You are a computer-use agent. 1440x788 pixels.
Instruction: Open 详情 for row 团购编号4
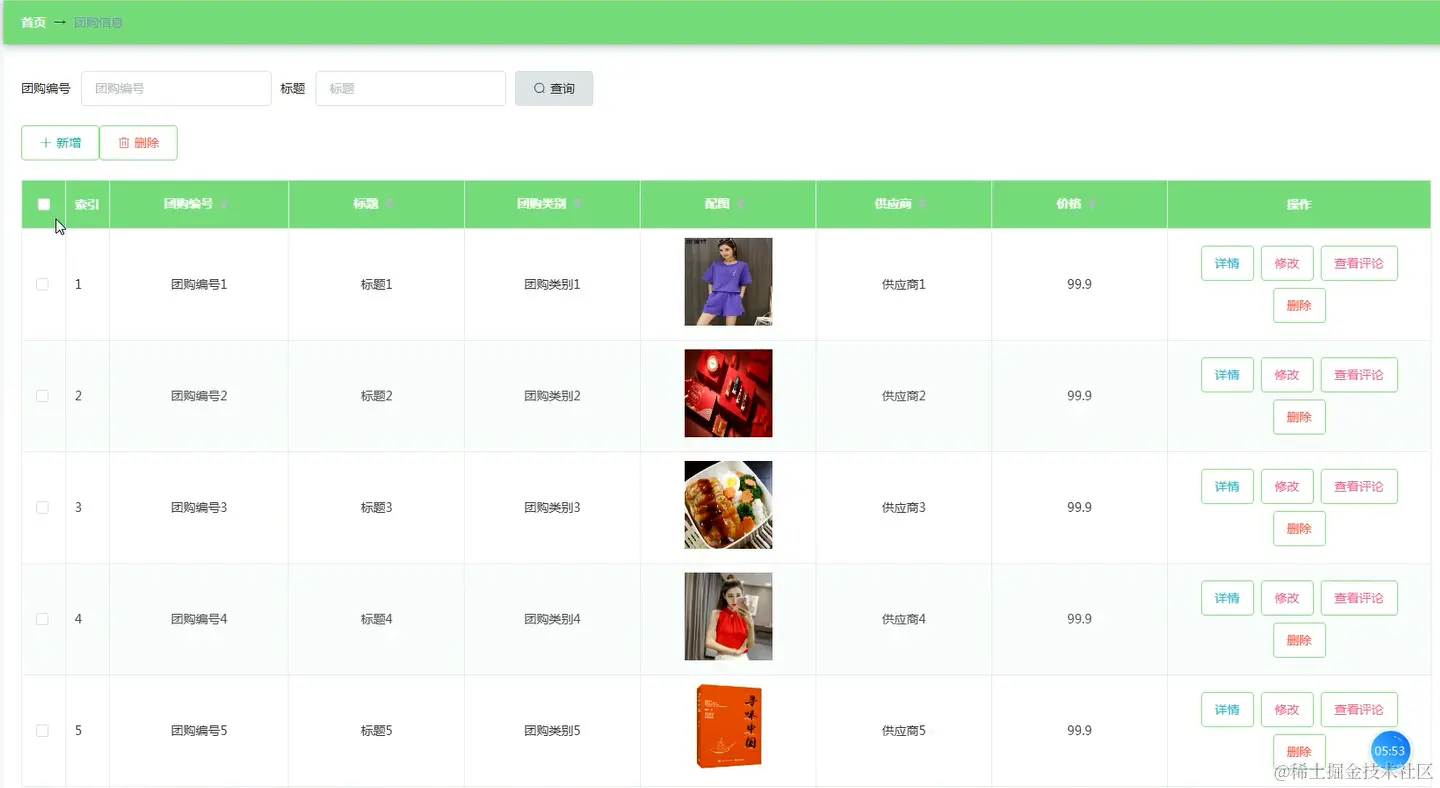[x=1227, y=598]
